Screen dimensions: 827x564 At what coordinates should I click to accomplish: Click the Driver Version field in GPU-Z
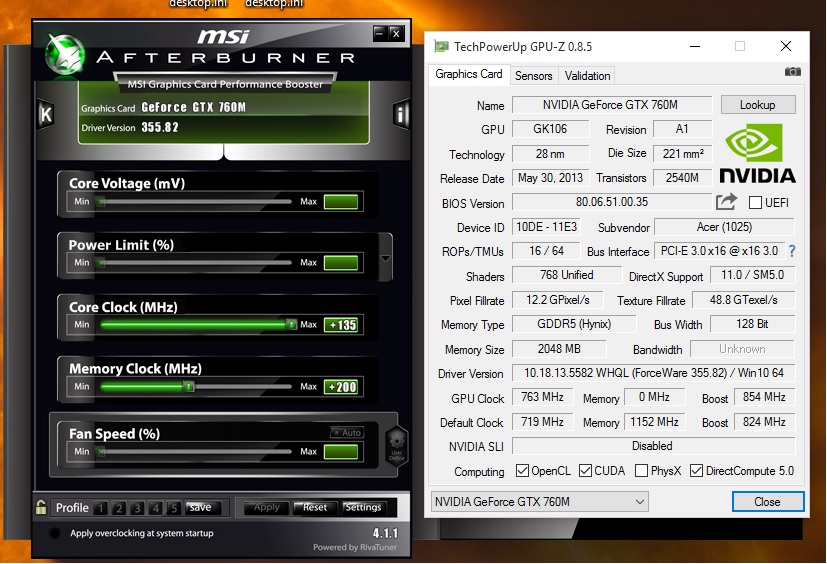653,373
